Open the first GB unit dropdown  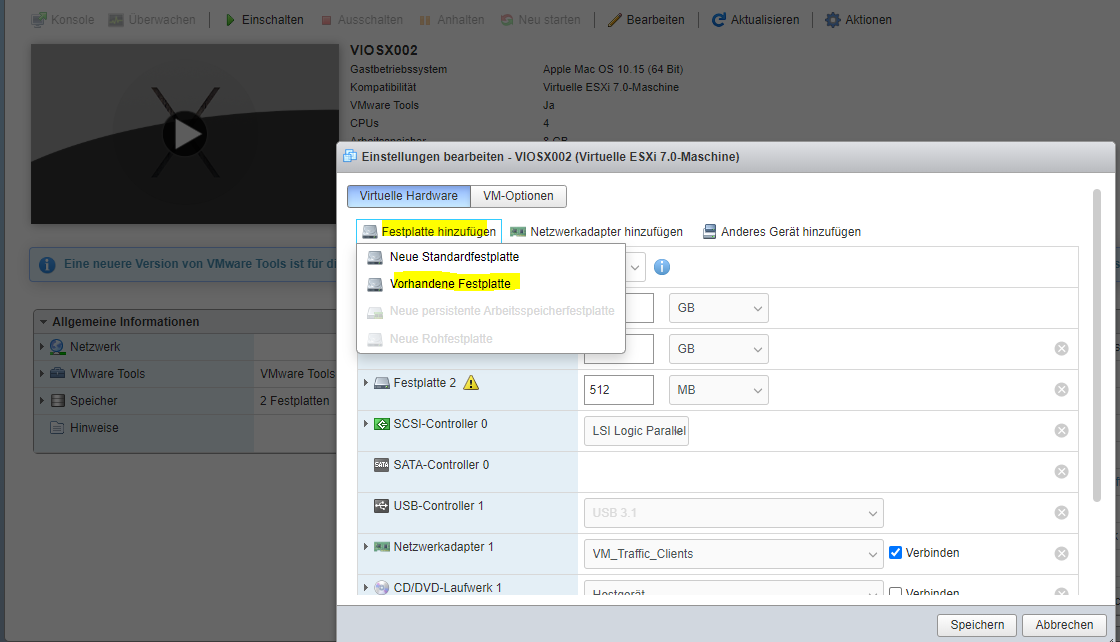coord(719,308)
